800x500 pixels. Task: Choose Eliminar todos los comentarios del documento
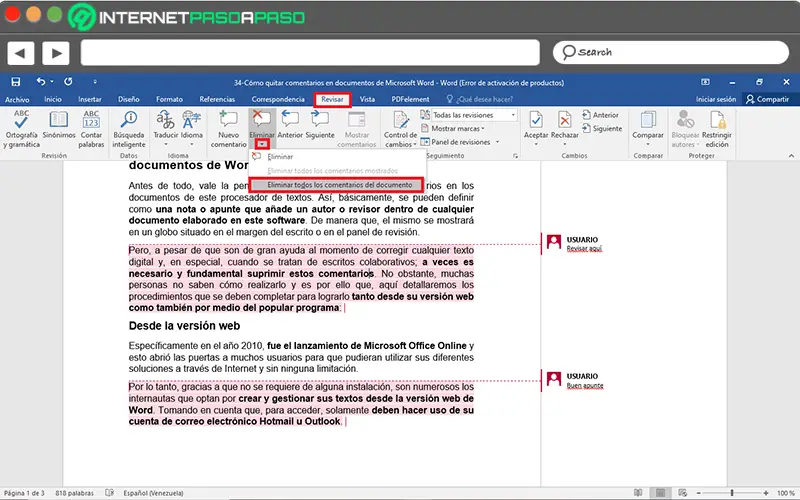[x=337, y=185]
